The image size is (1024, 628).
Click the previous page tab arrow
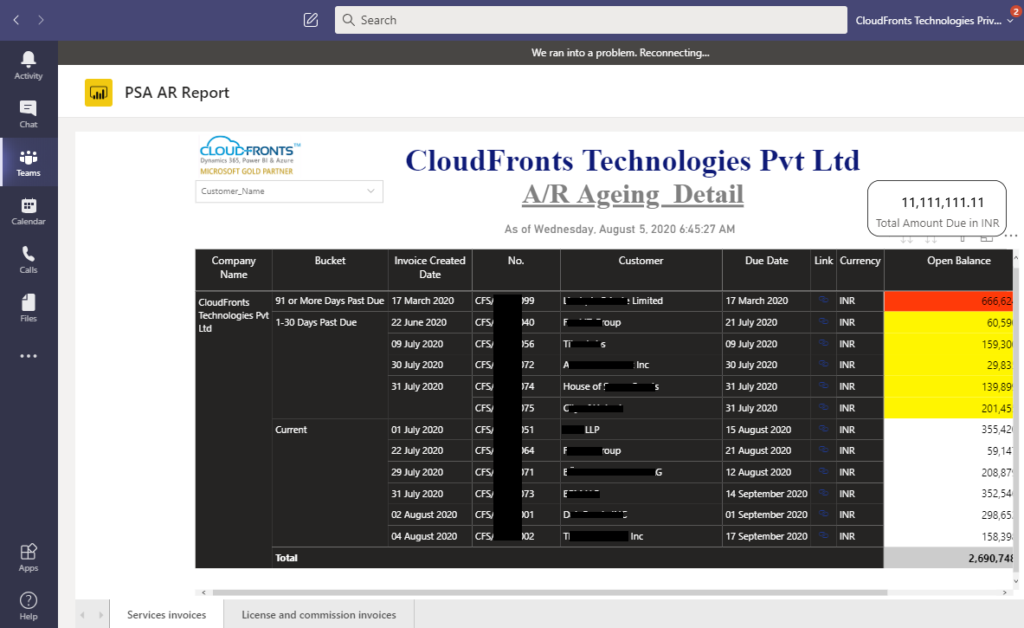tap(82, 615)
